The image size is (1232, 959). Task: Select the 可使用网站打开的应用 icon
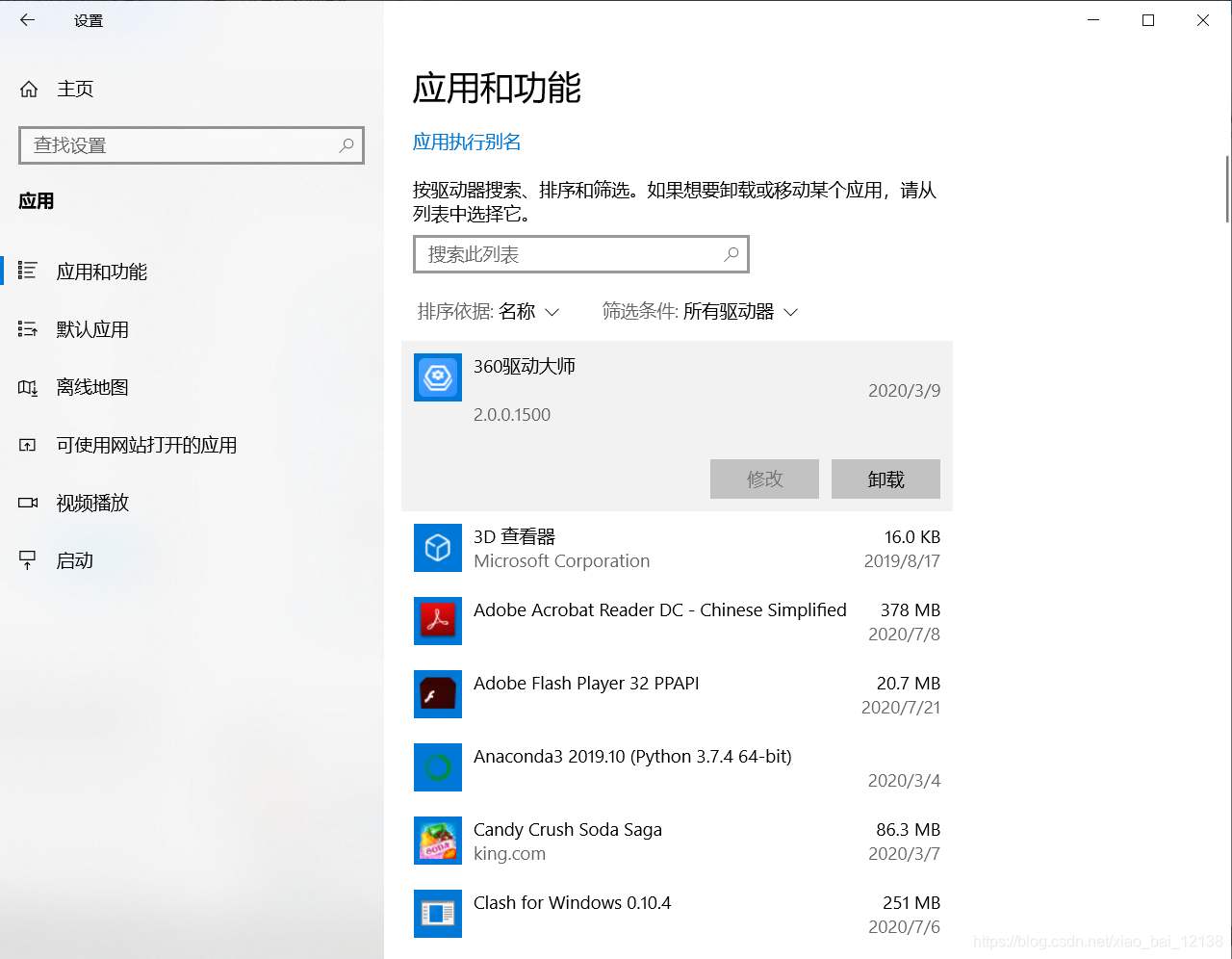tap(28, 445)
